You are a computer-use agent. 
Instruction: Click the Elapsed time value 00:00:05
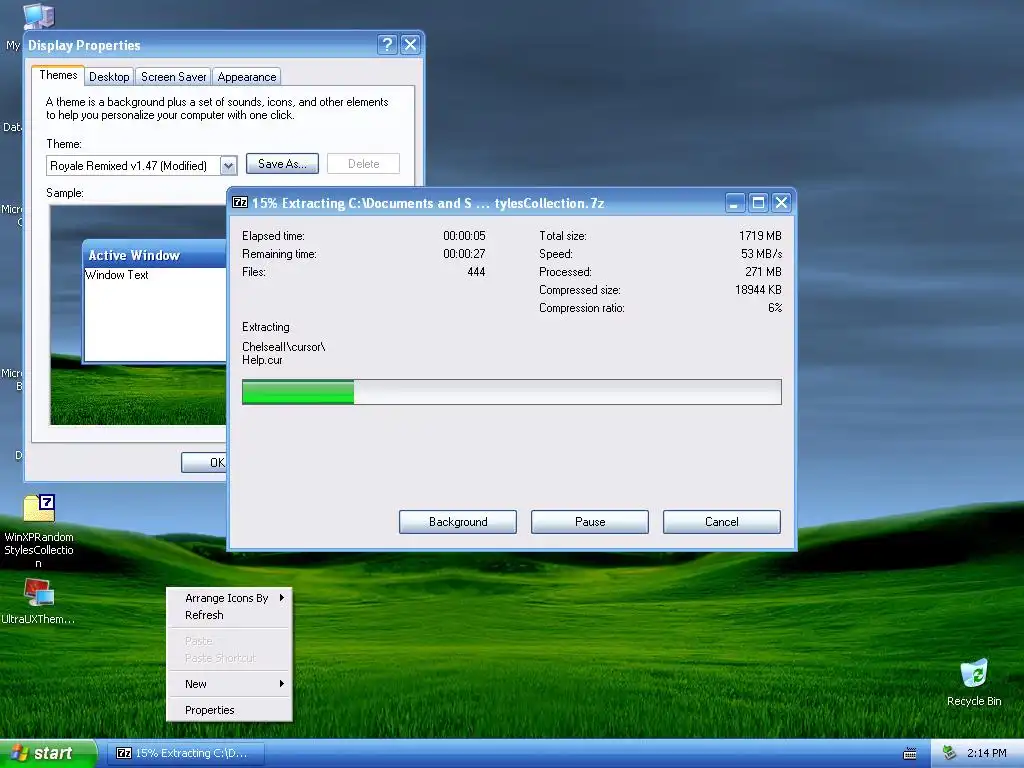pos(464,236)
